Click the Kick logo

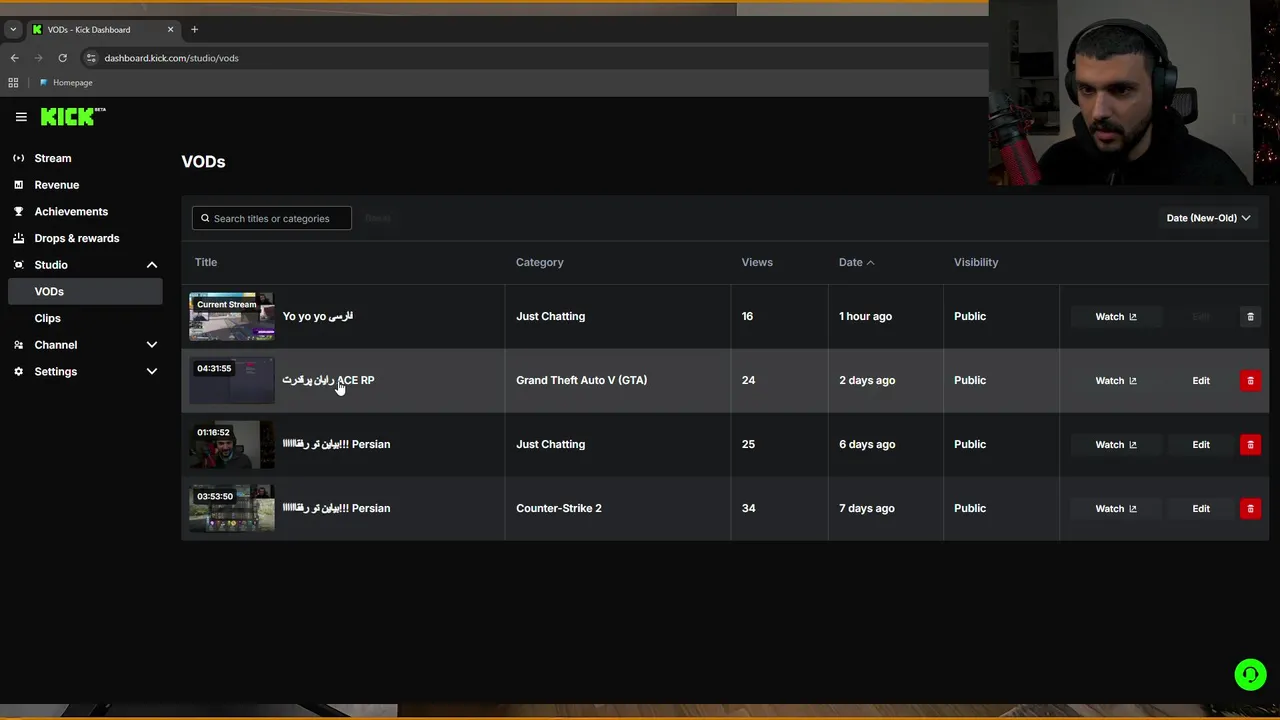(x=73, y=117)
